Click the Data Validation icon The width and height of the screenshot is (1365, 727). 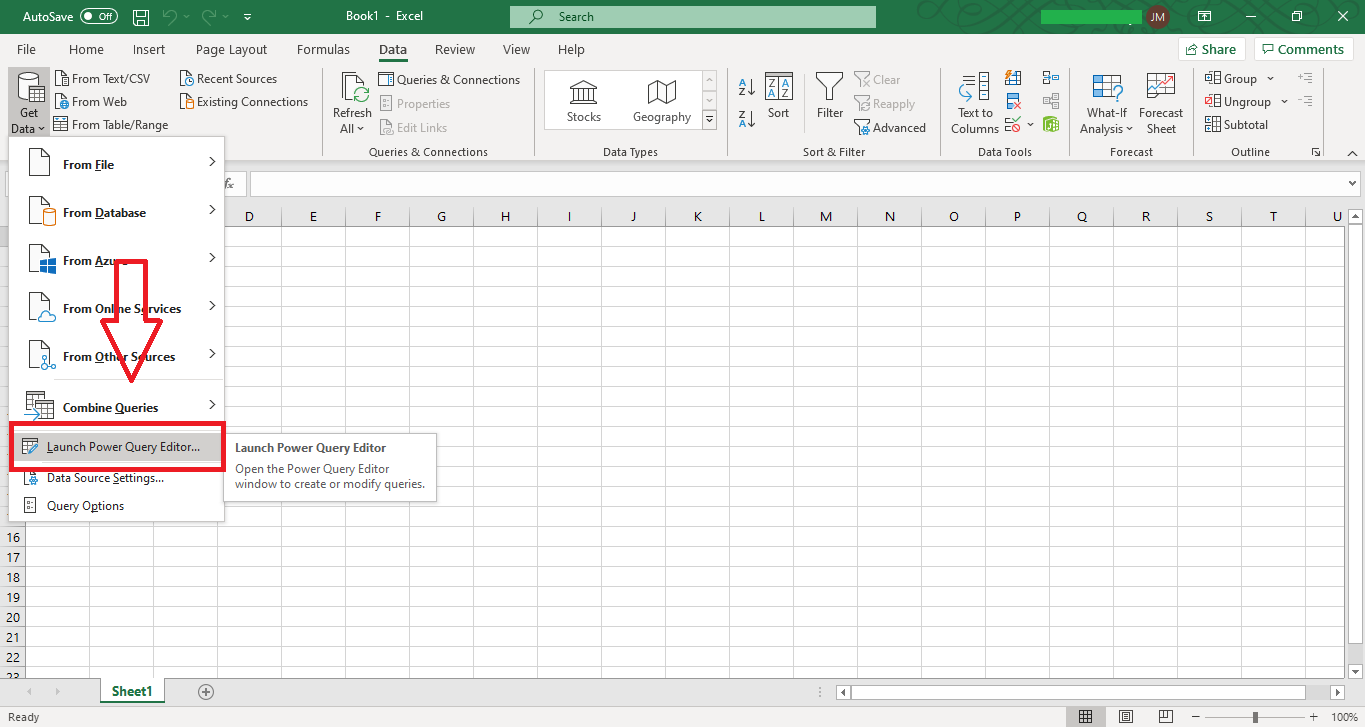1014,125
